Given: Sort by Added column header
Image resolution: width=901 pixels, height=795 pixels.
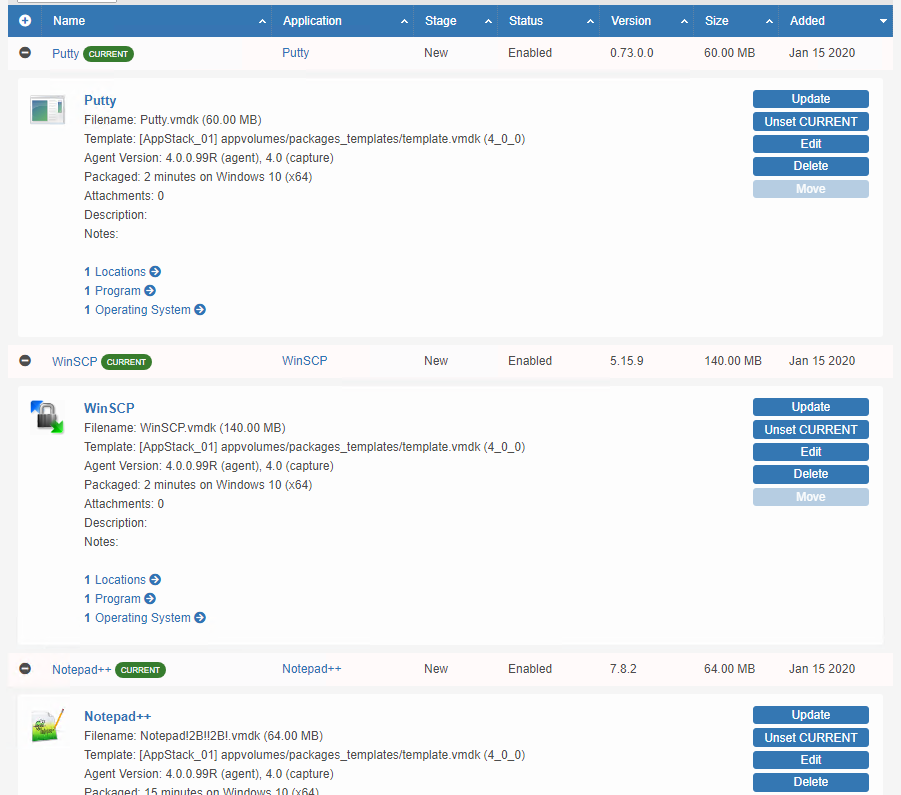Looking at the screenshot, I should [836, 21].
